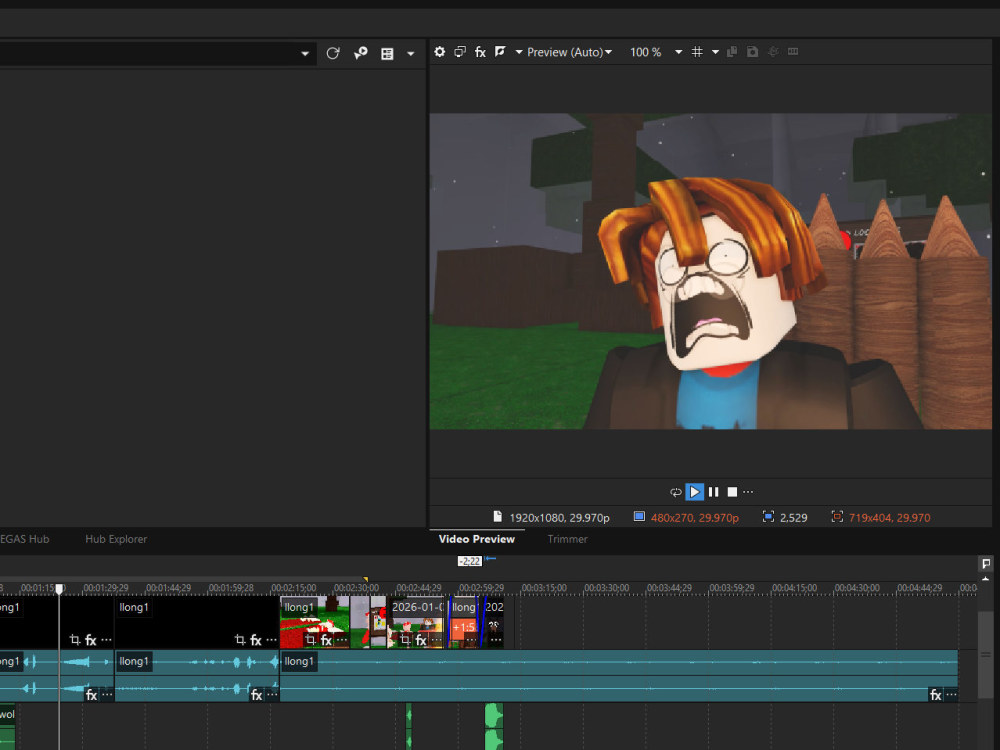1000x750 pixels.
Task: Open more options on clip at playhead
Action: pyautogui.click(x=106, y=640)
